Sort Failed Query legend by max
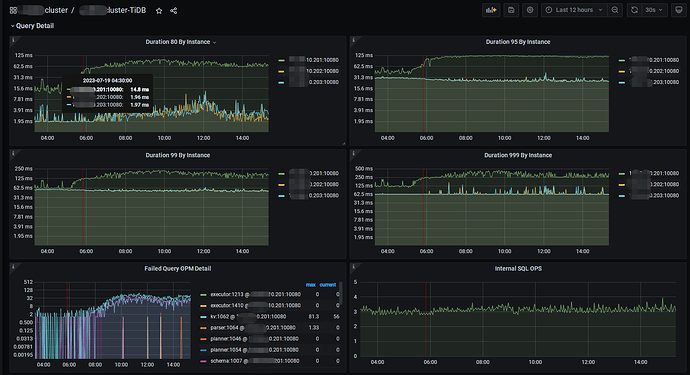The image size is (690, 375). [311, 285]
